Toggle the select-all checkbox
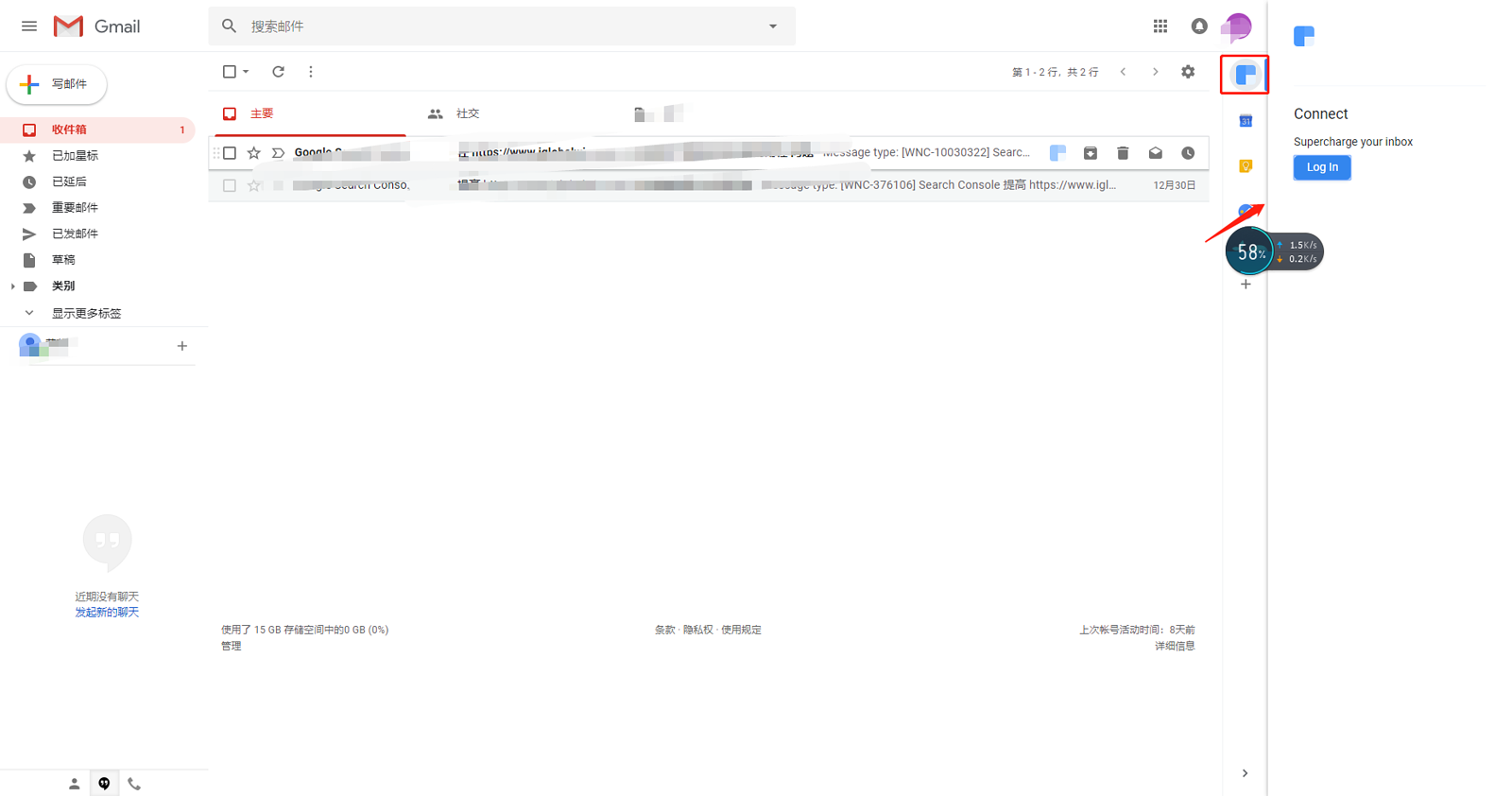Image resolution: width=1512 pixels, height=796 pixels. [x=230, y=72]
